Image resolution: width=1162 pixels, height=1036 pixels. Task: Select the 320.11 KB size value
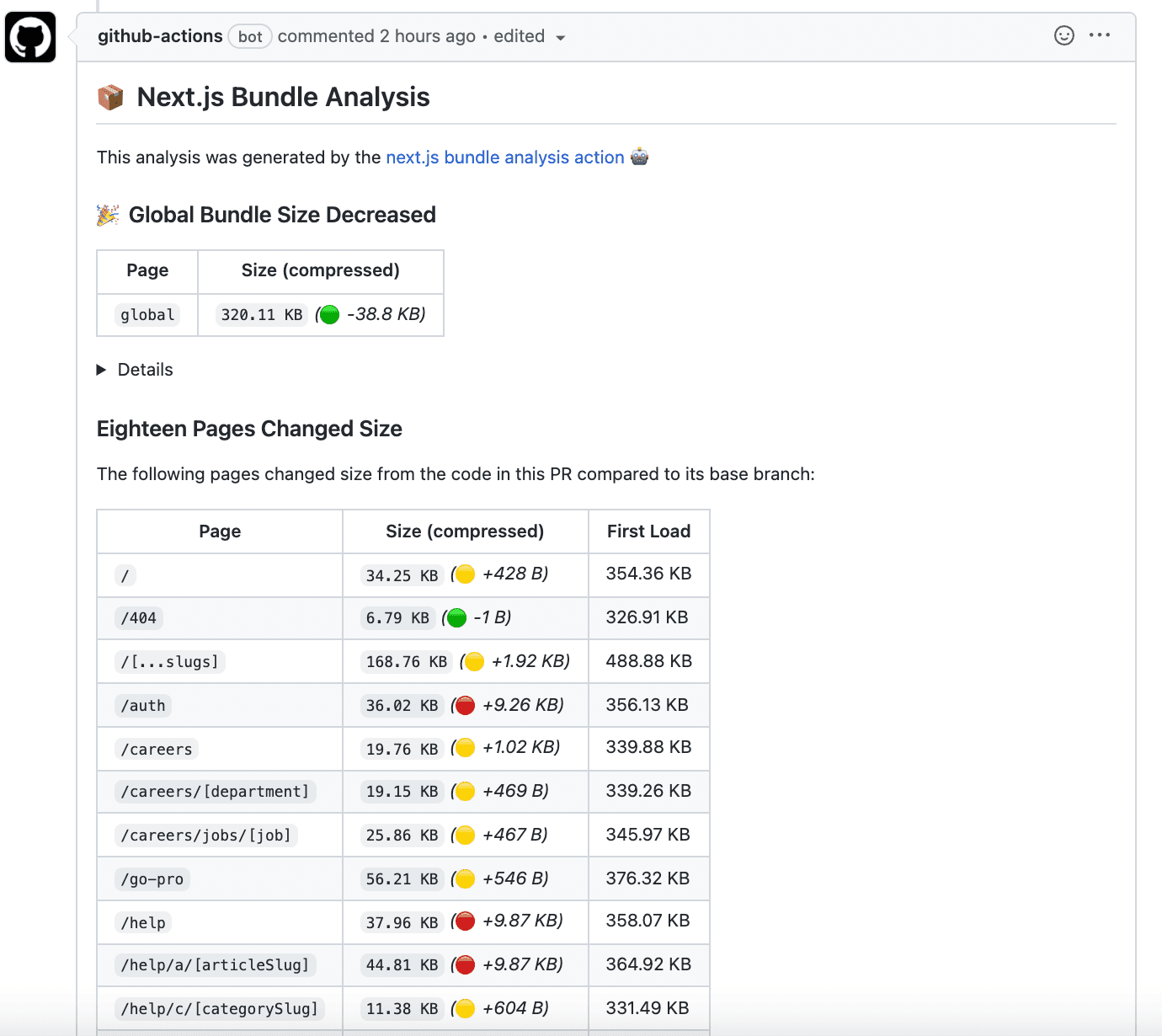coord(262,315)
